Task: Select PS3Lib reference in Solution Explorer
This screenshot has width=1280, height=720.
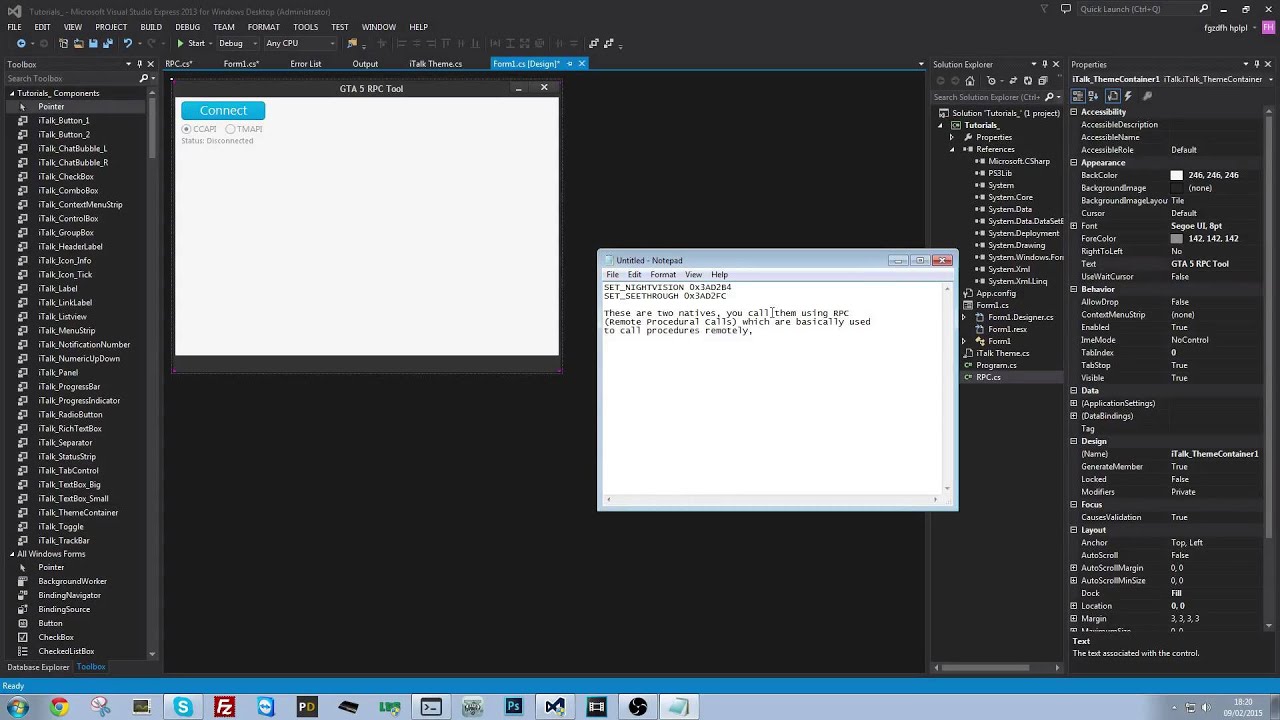Action: pos(1000,173)
